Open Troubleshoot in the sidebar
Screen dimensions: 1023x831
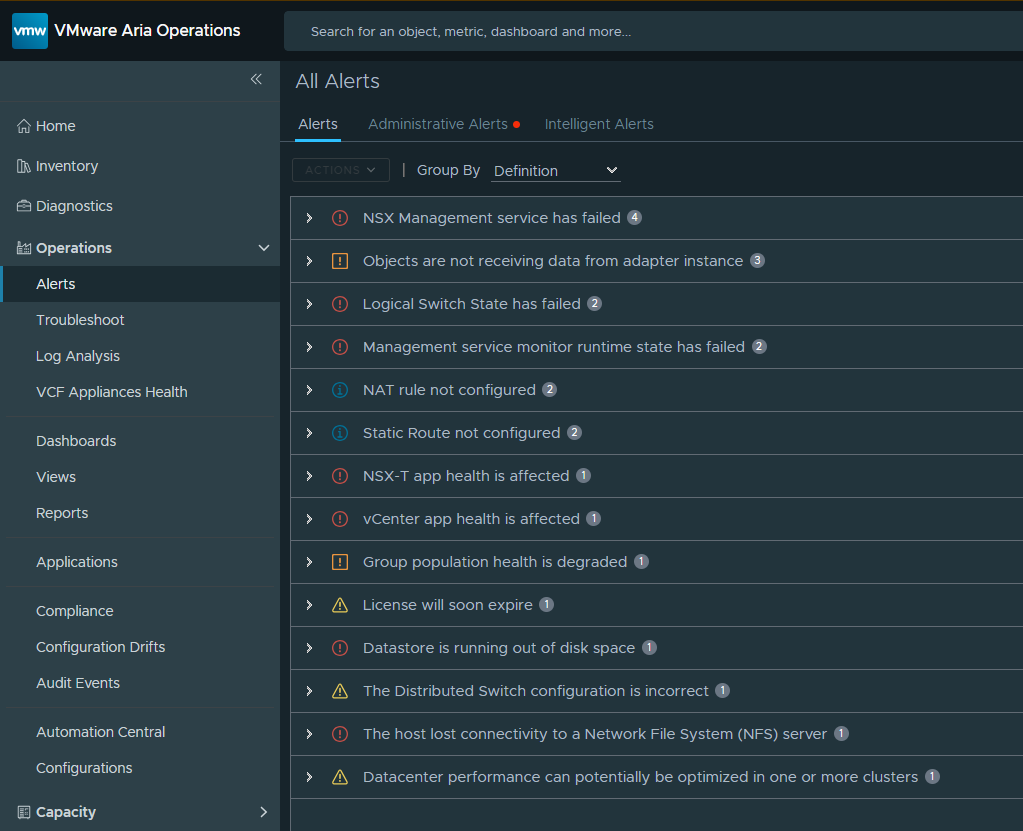pyautogui.click(x=80, y=320)
